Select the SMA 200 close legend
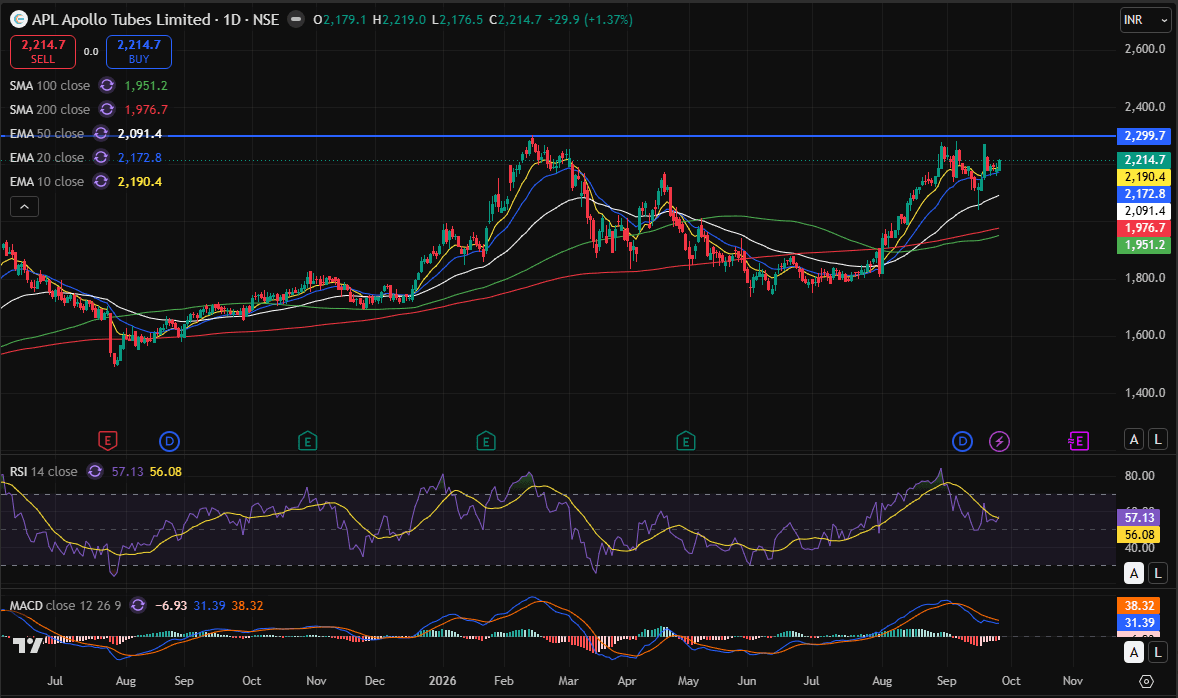Image resolution: width=1178 pixels, height=698 pixels. (50, 110)
